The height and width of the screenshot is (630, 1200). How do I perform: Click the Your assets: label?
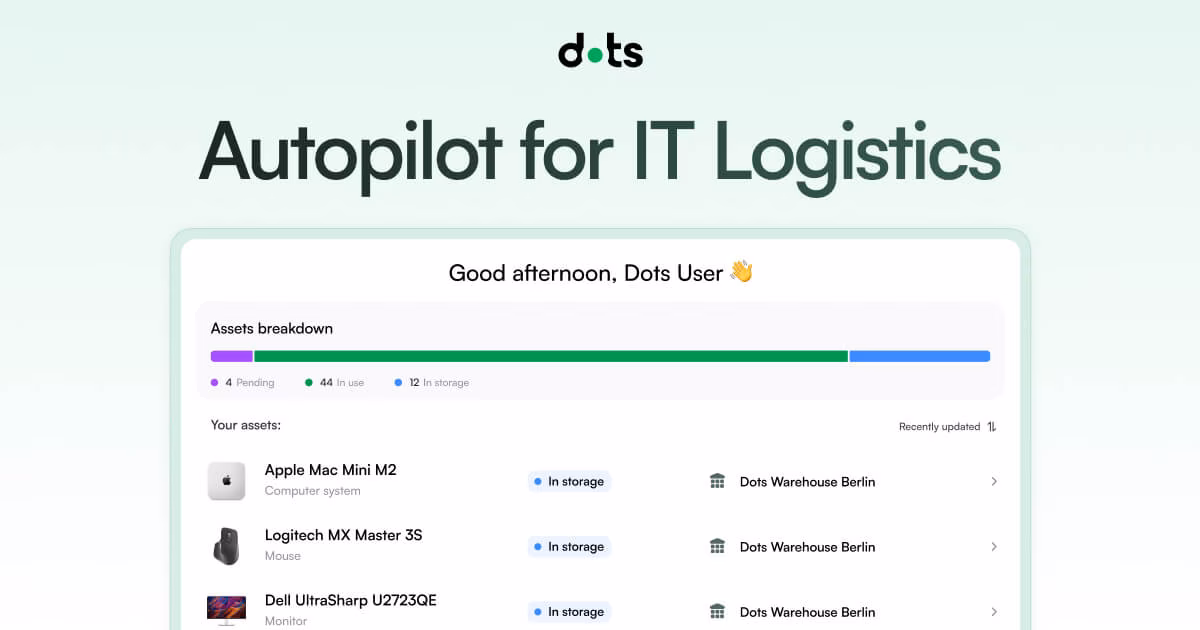point(246,425)
